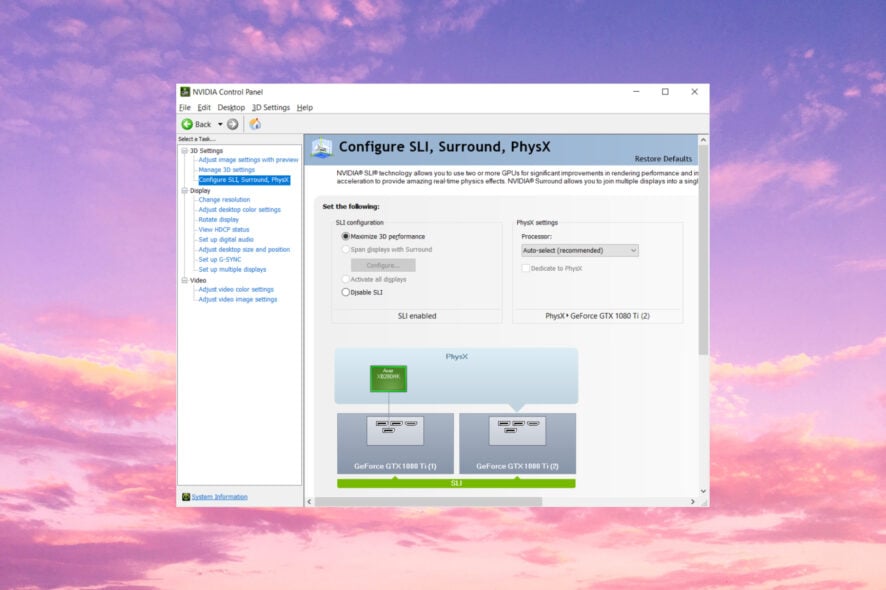
Task: Click the vertical scrollbar thumb
Action: (x=703, y=250)
